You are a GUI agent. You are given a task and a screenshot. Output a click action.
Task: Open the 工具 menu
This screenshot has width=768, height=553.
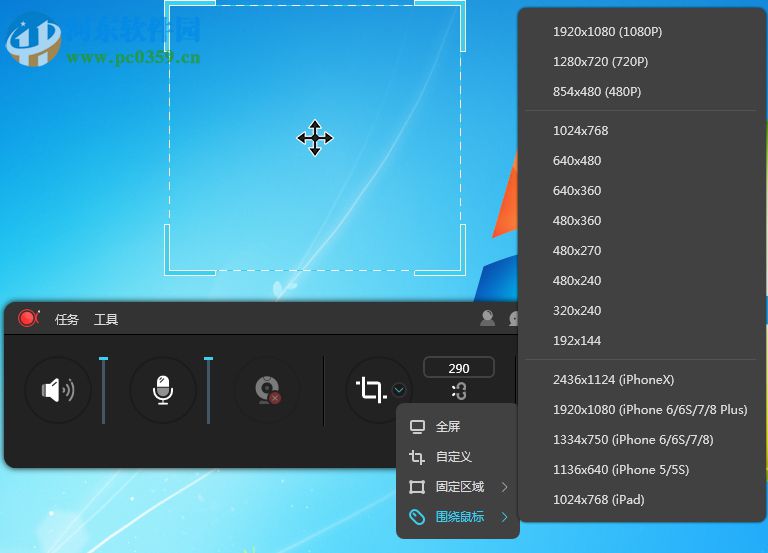click(x=106, y=319)
